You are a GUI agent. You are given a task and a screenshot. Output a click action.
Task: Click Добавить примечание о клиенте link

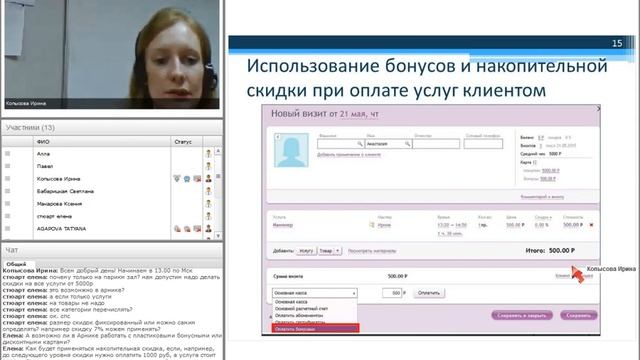(349, 155)
